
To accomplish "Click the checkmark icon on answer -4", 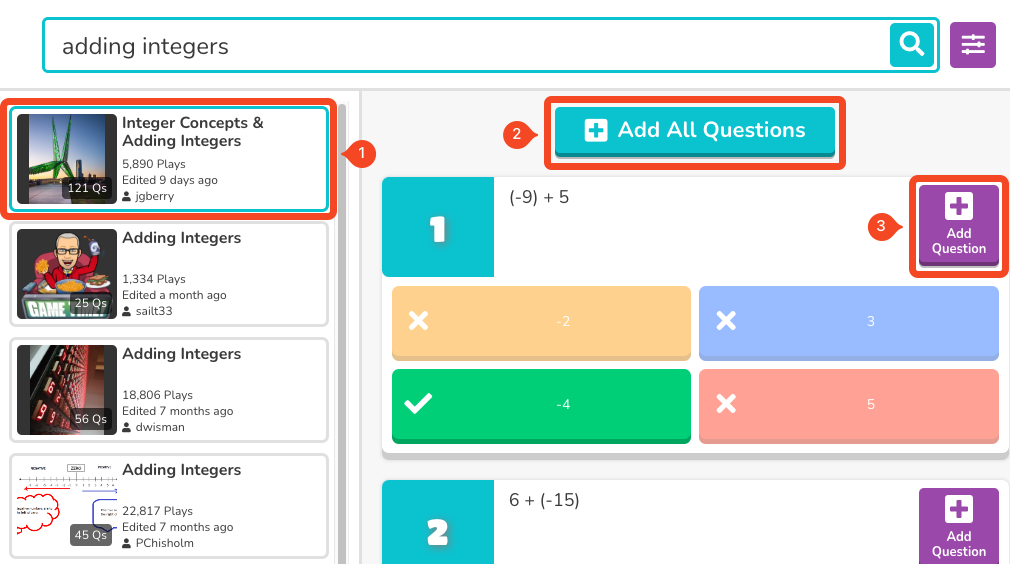I will tap(418, 404).
